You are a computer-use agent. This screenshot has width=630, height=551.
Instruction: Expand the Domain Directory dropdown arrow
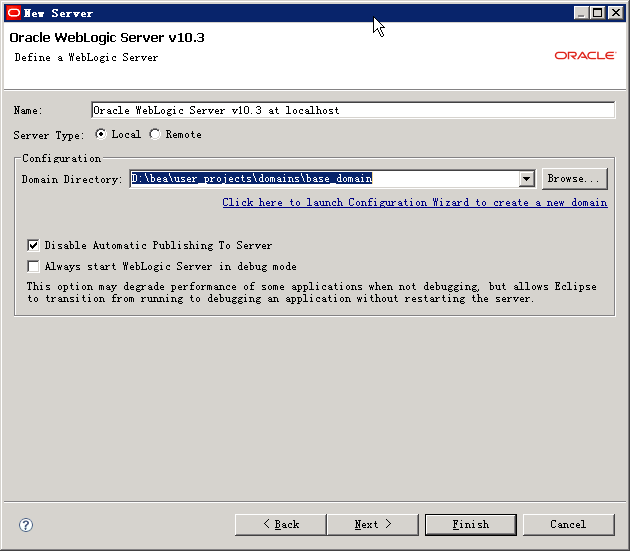[x=526, y=178]
